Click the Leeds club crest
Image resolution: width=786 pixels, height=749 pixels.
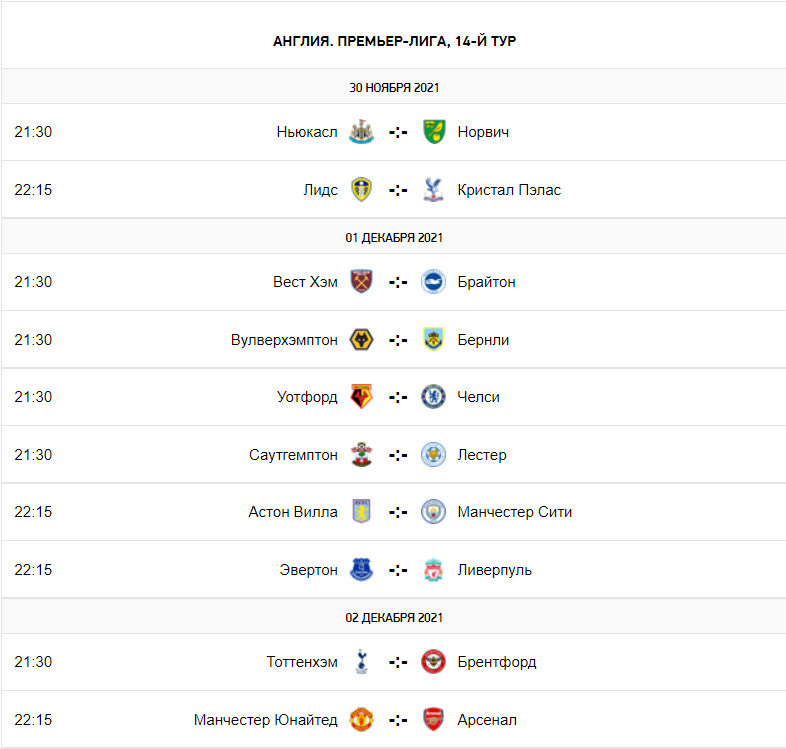[x=361, y=190]
